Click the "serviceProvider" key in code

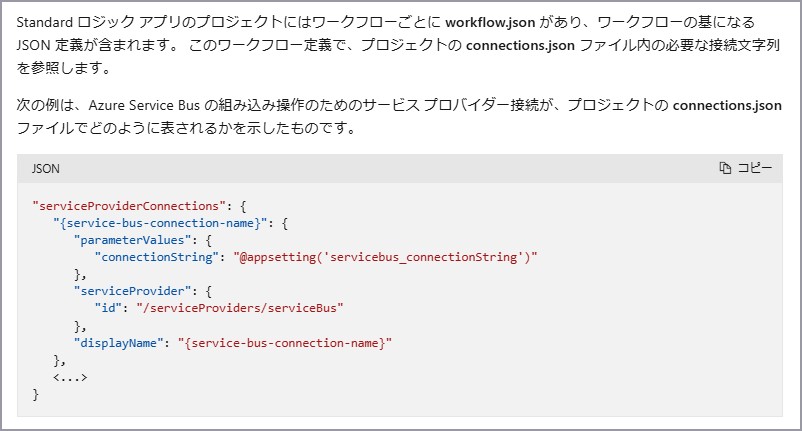tap(132, 291)
